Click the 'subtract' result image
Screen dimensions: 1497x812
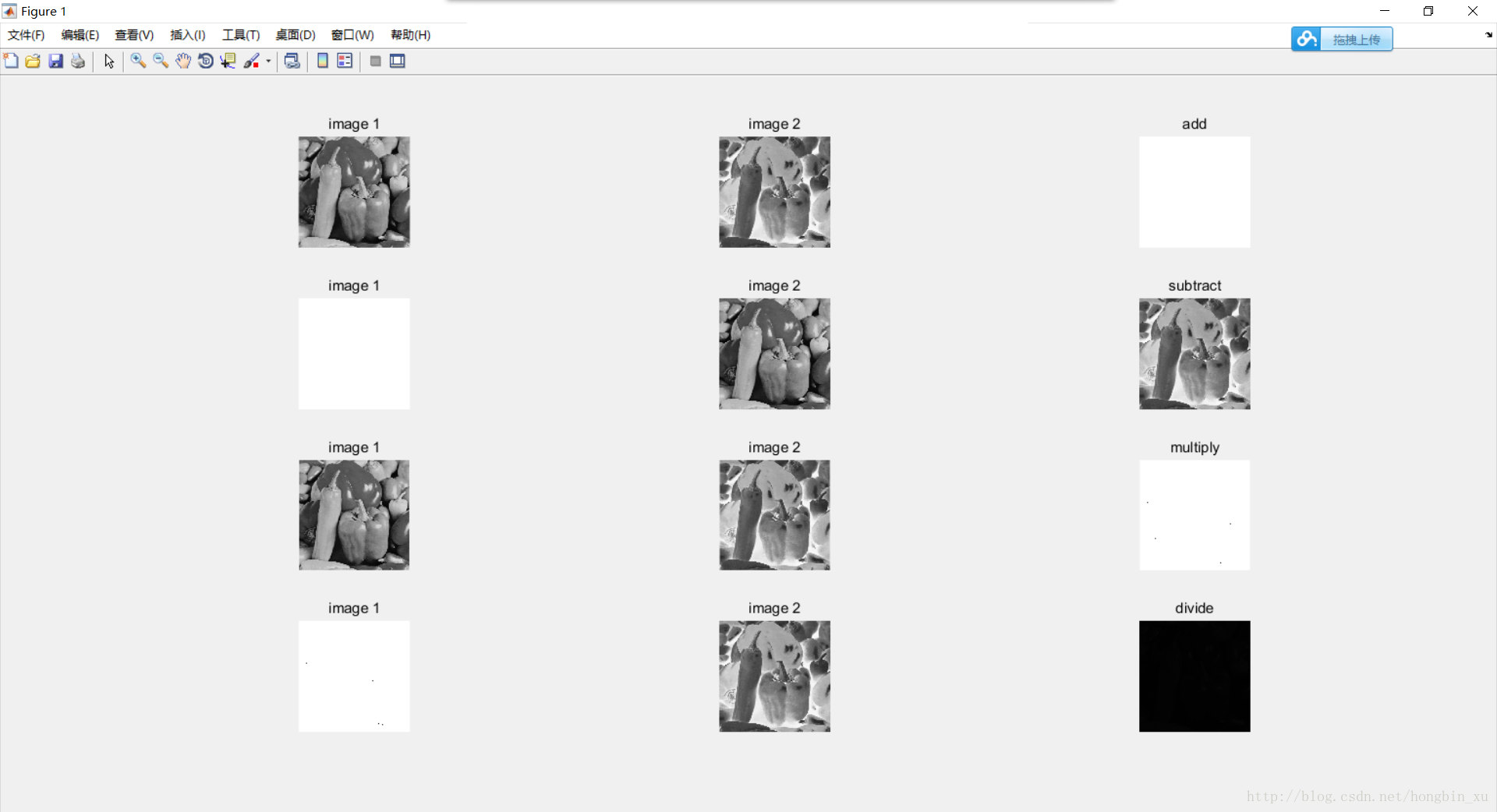[1194, 354]
